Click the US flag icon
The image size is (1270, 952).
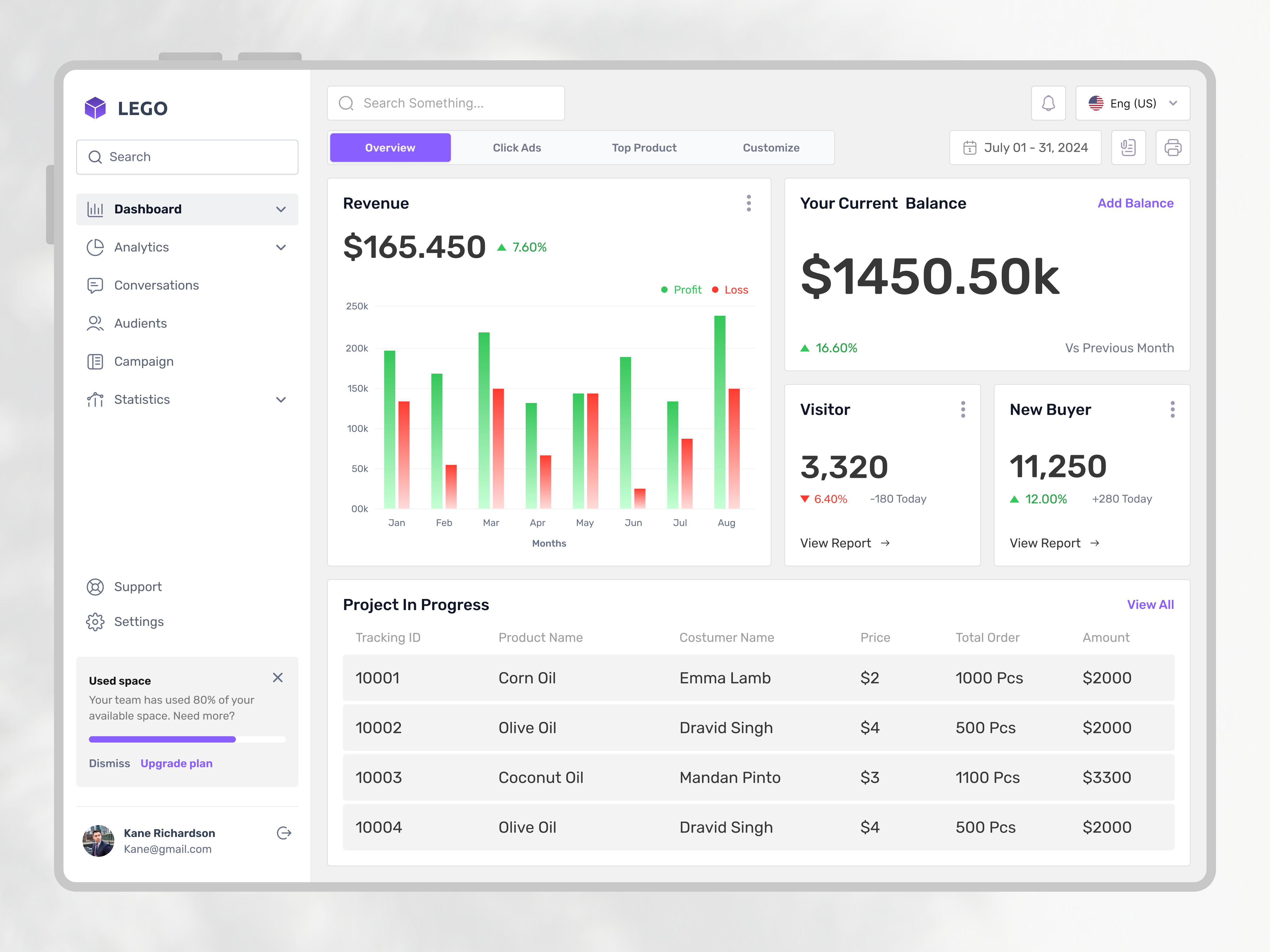click(x=1096, y=103)
